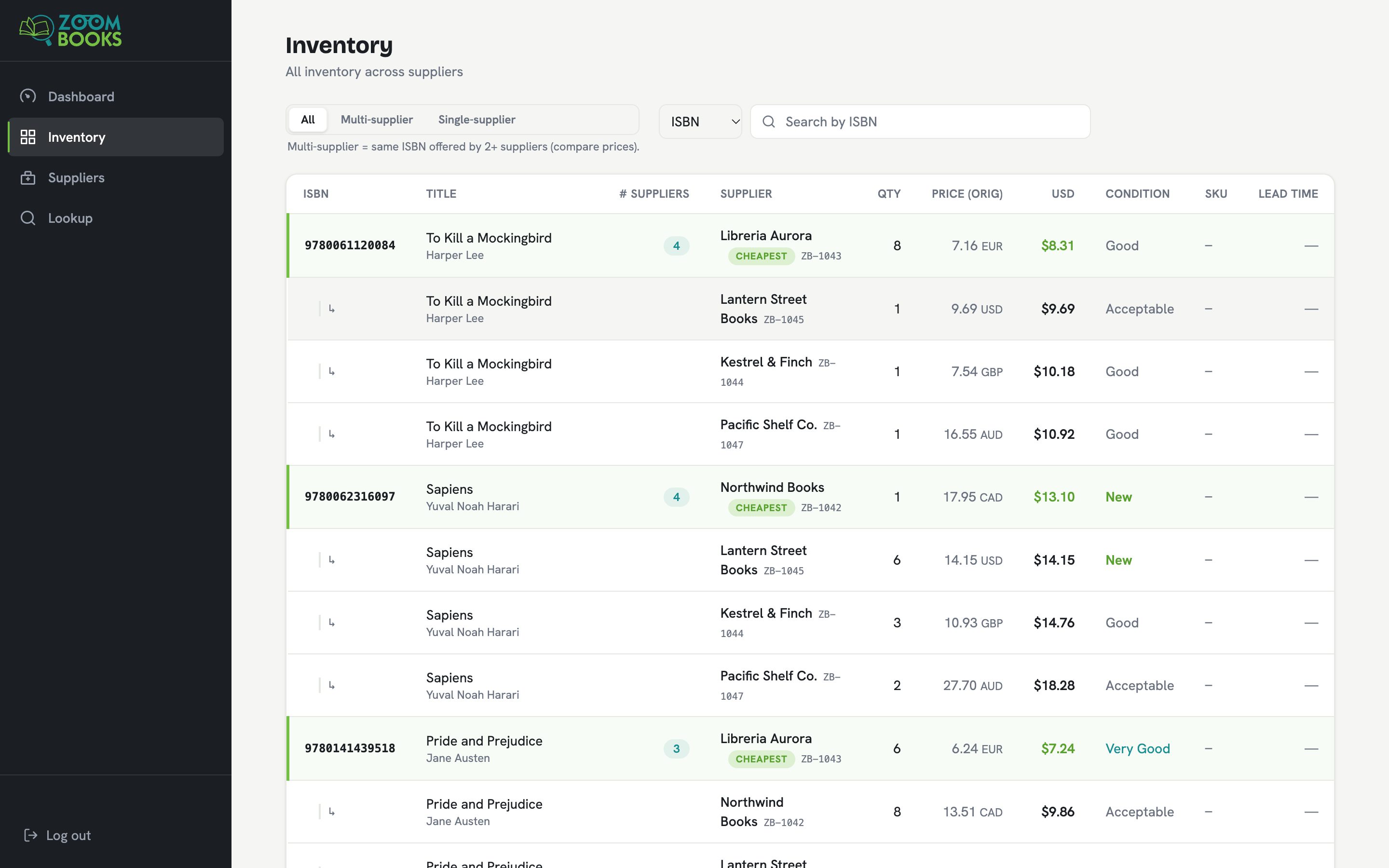Click the # SUPPLIERS column header
The image size is (1389, 868).
654,193
